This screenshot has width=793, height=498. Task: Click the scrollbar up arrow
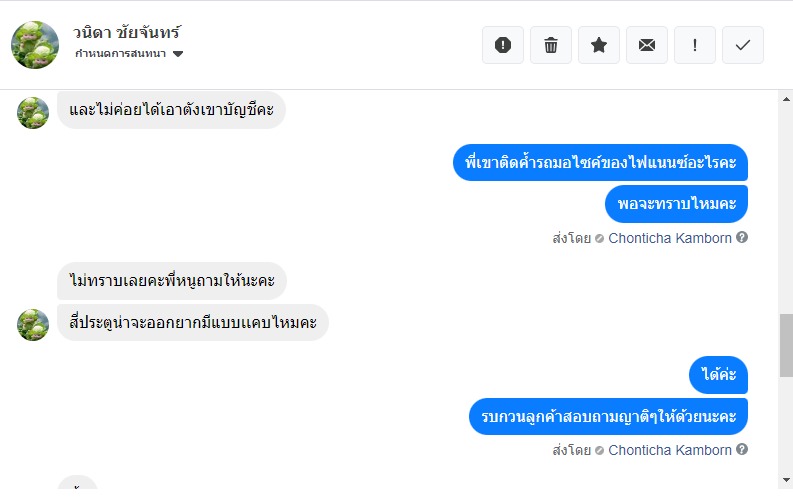785,97
